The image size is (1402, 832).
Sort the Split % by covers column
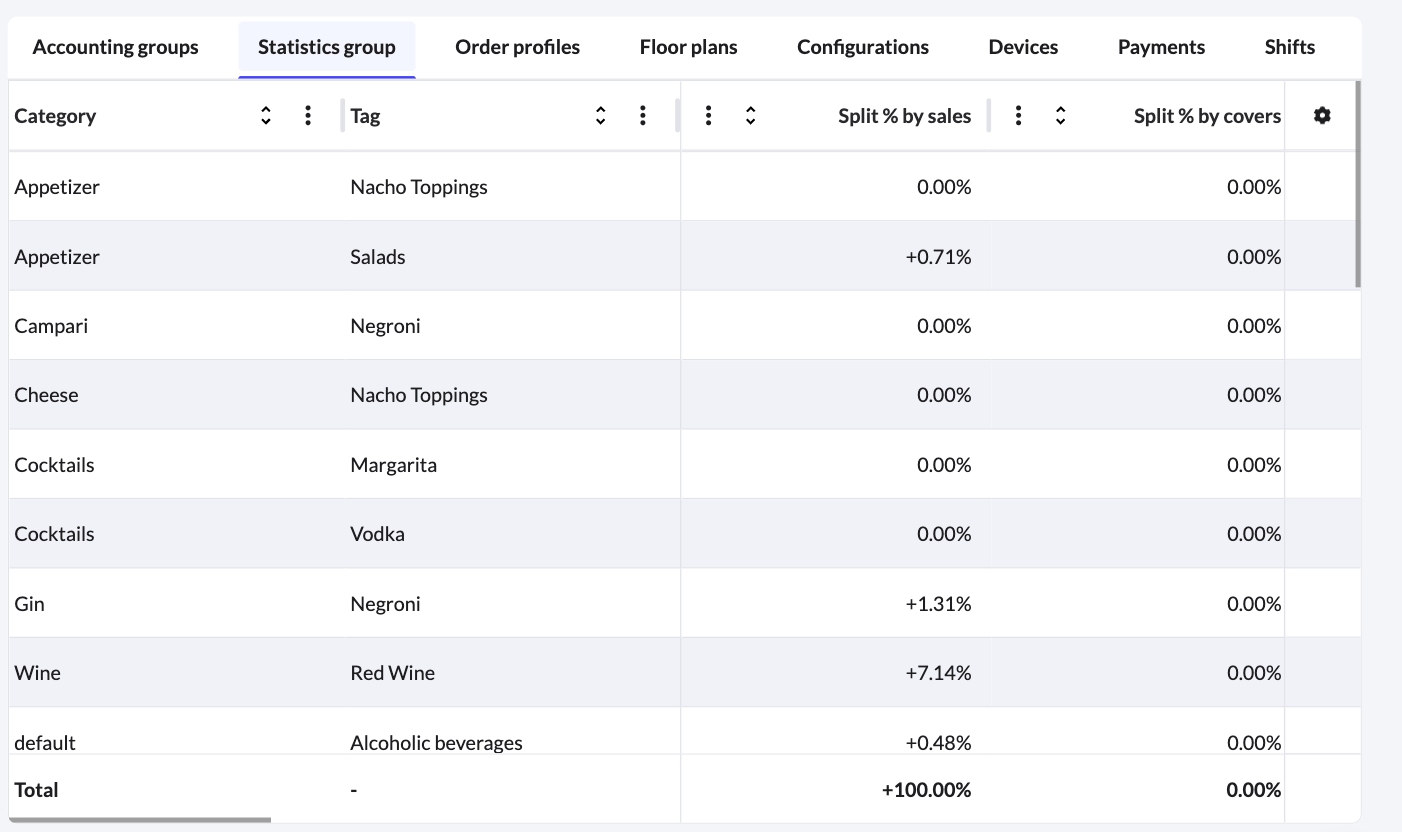click(x=1059, y=115)
